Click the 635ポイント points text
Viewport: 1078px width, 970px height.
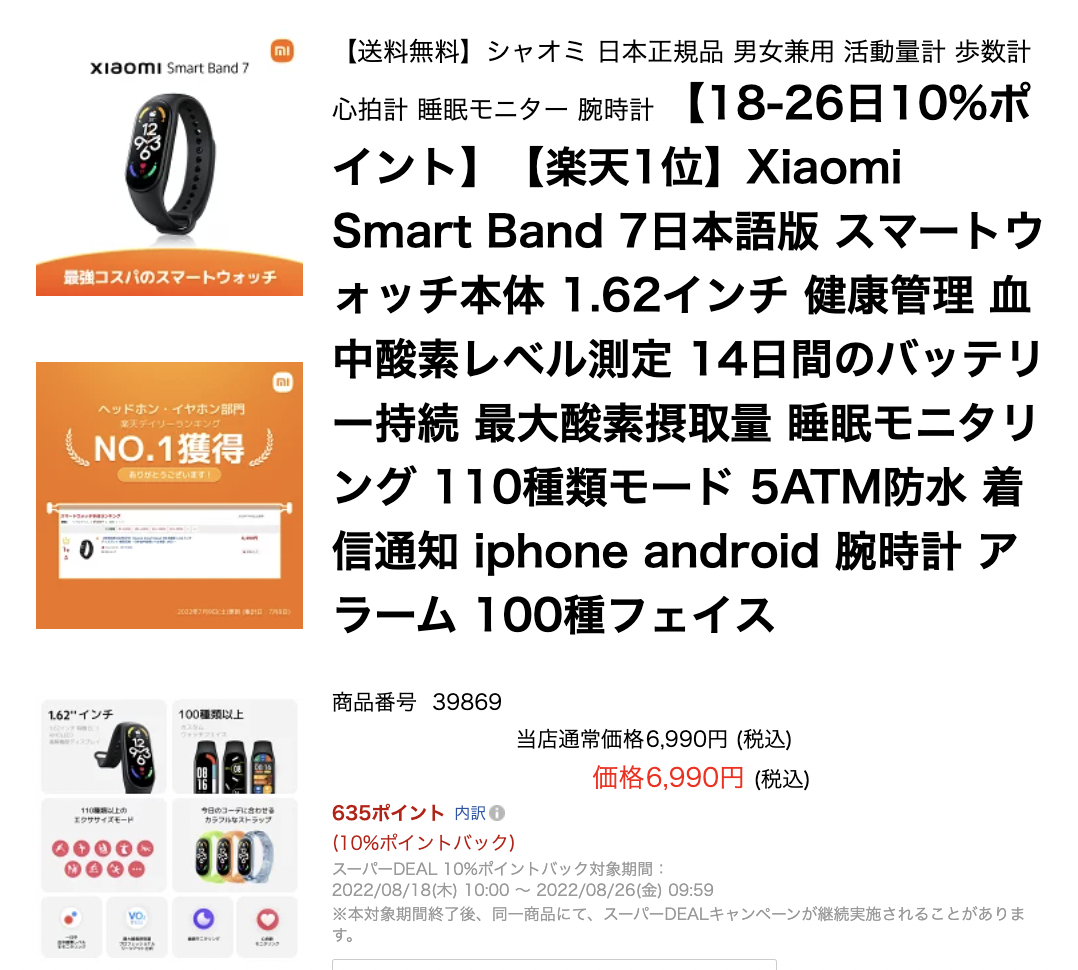pos(388,813)
